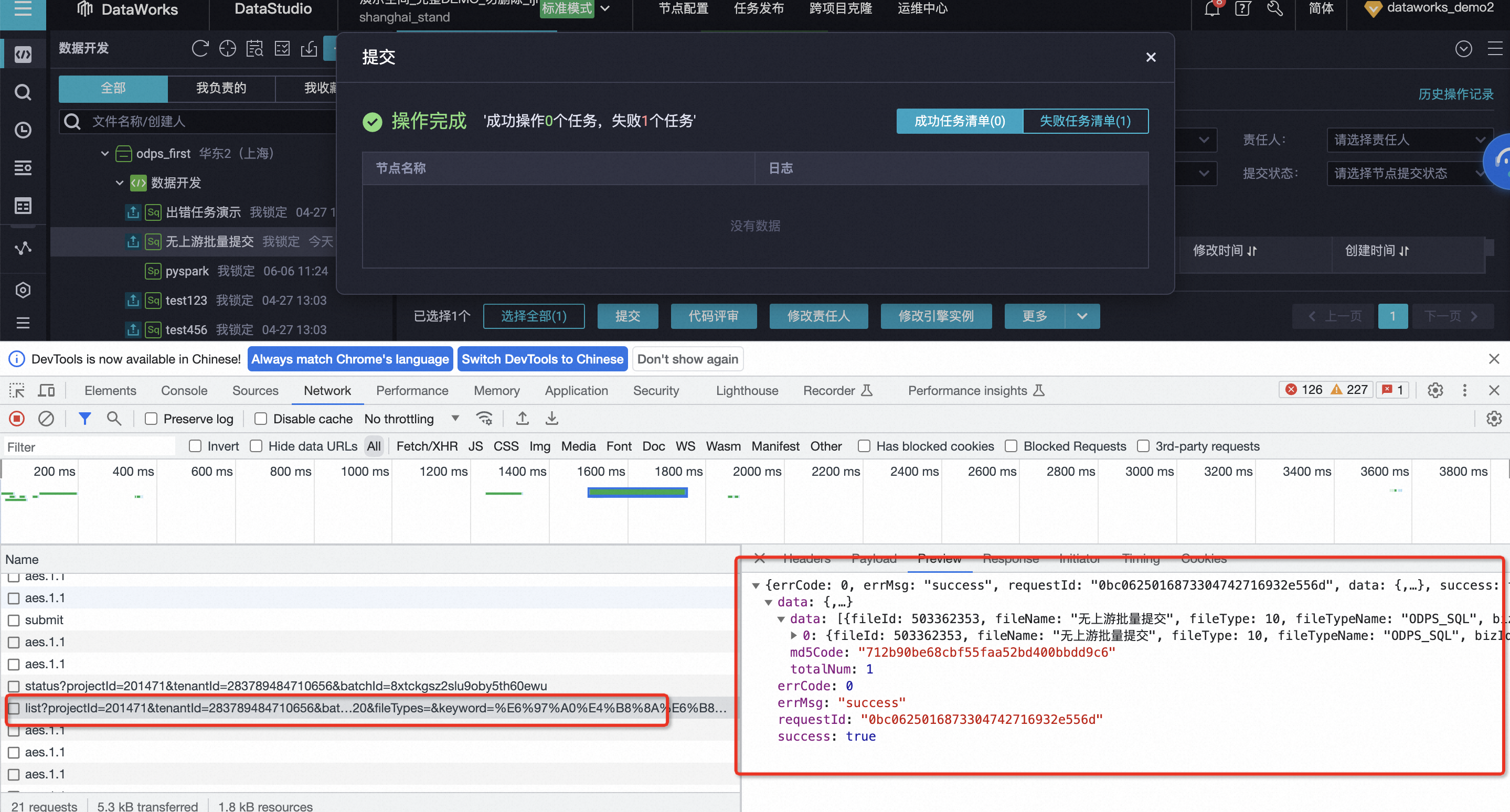Viewport: 1510px width, 812px height.
Task: Open notifications bell icon
Action: tap(1212, 9)
